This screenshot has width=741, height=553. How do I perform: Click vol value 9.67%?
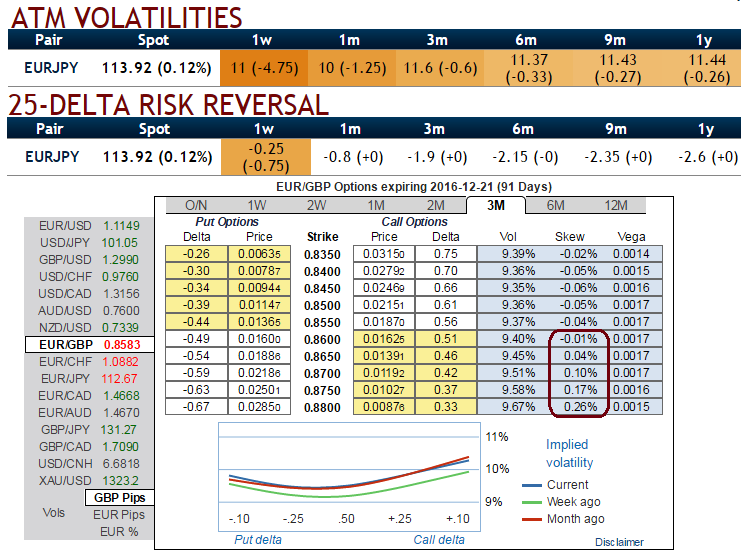click(x=518, y=407)
